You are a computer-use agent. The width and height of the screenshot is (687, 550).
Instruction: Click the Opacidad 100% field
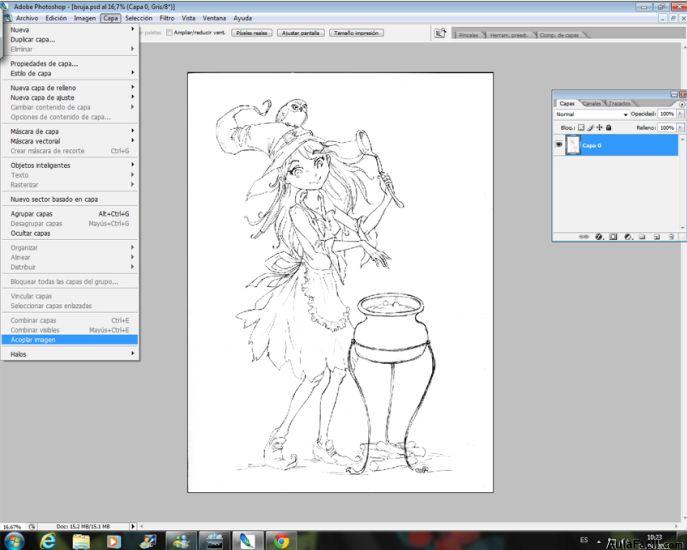coord(666,114)
